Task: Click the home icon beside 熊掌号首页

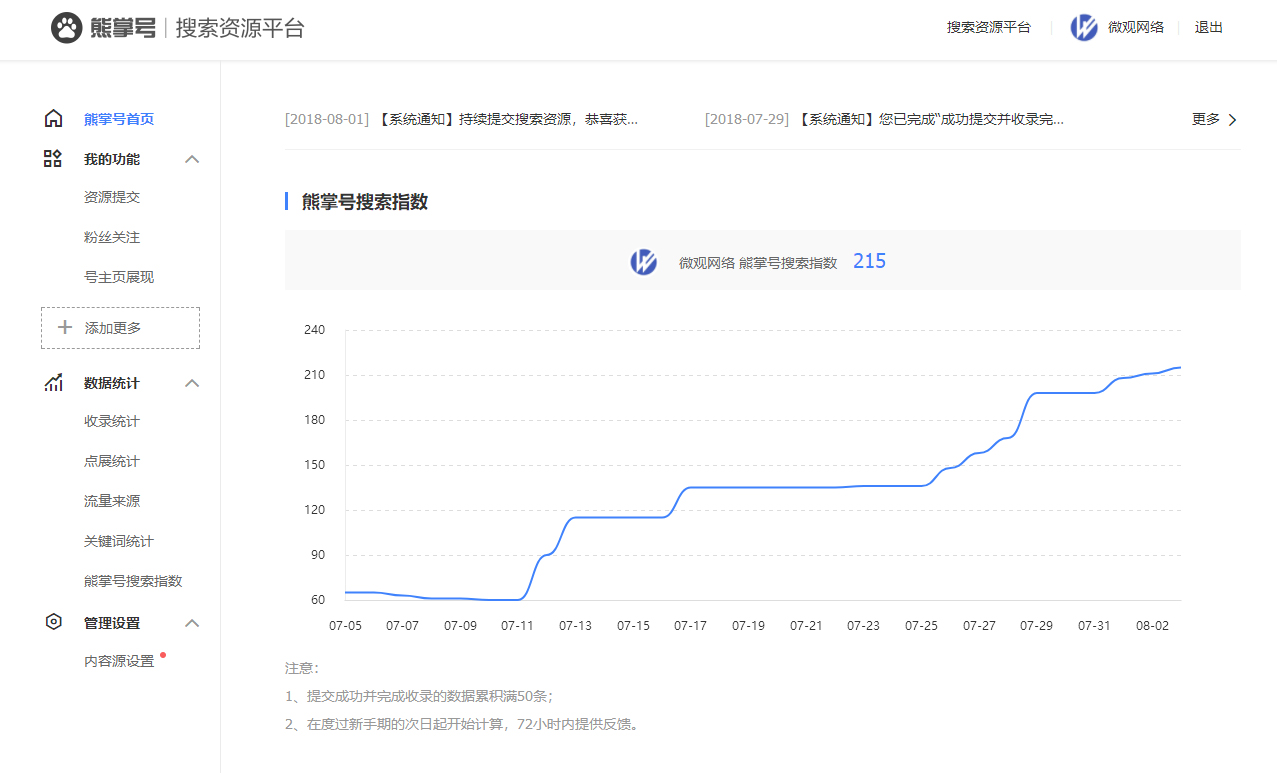Action: [54, 119]
